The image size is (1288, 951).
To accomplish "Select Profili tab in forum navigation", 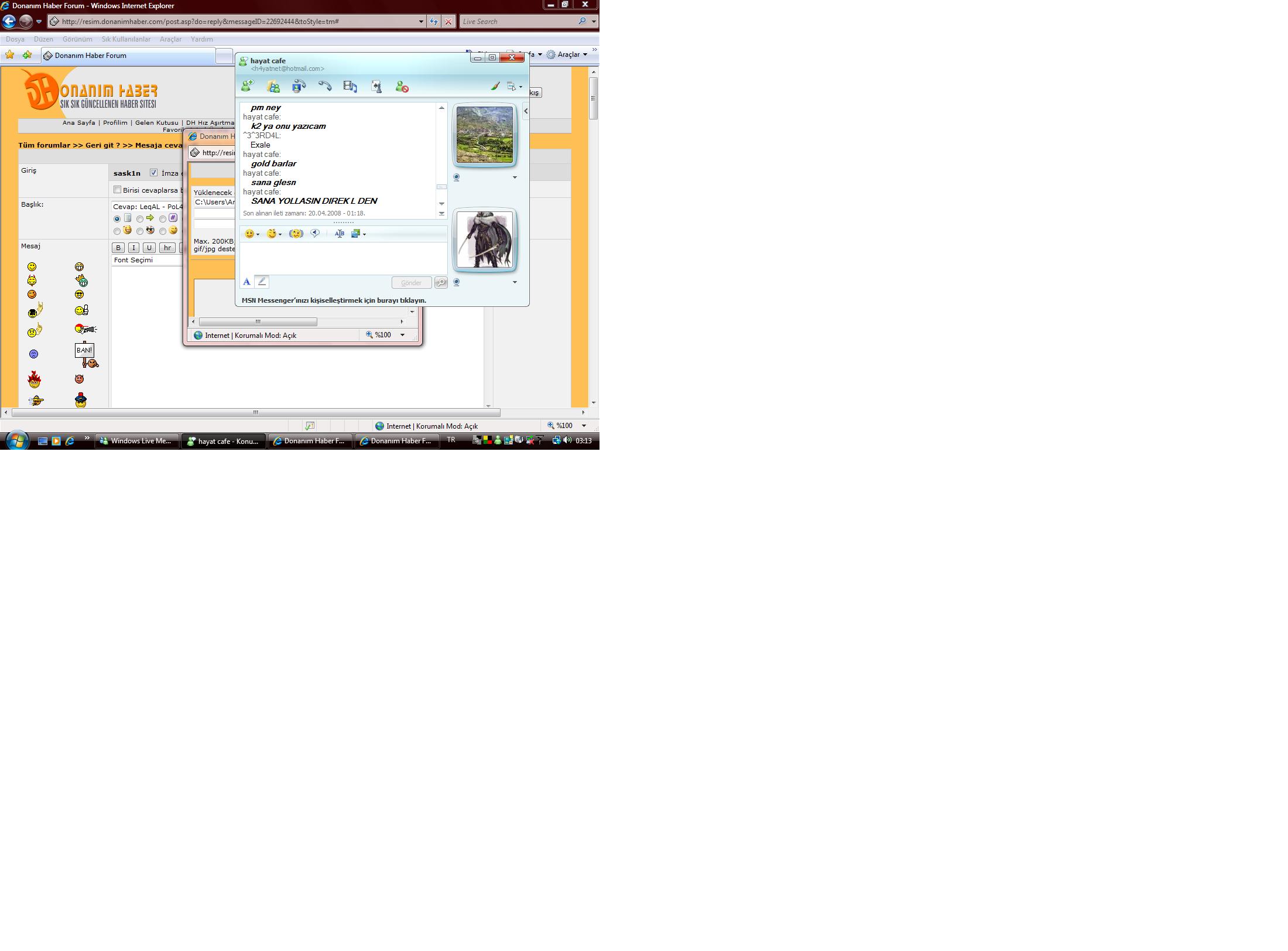I will (x=112, y=123).
